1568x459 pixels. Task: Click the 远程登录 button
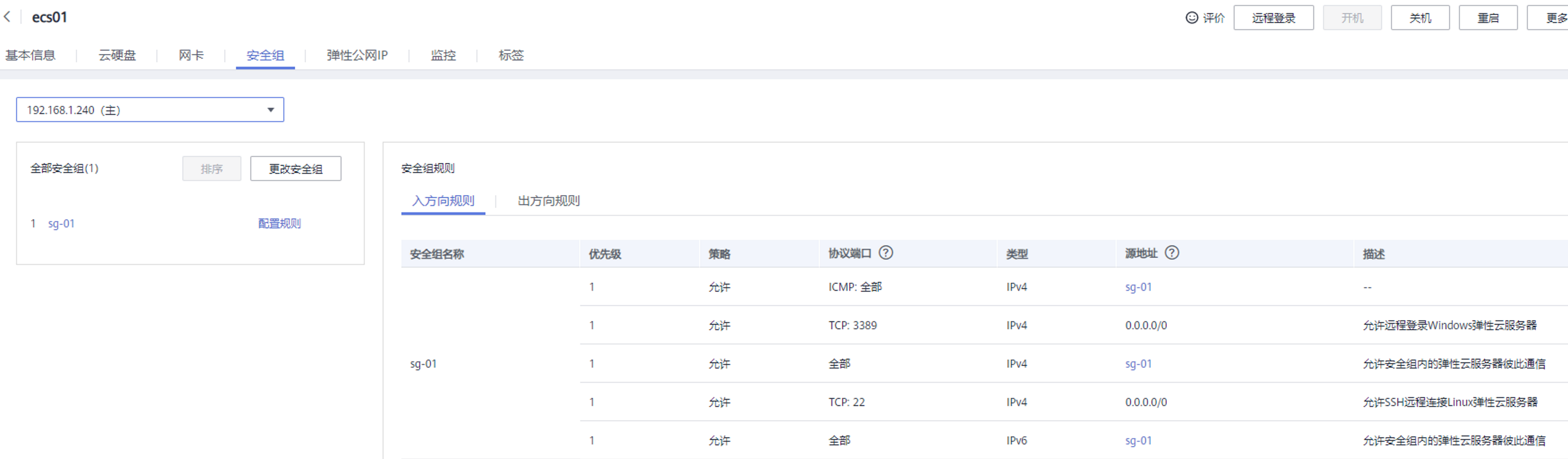click(1274, 18)
